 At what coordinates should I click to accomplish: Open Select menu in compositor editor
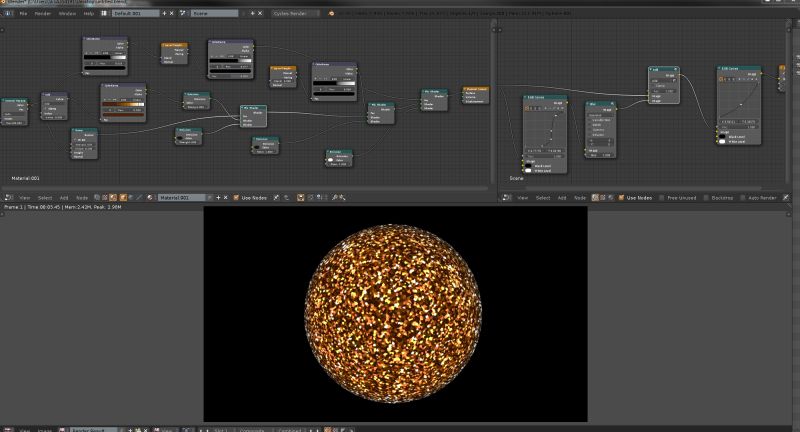pos(543,197)
